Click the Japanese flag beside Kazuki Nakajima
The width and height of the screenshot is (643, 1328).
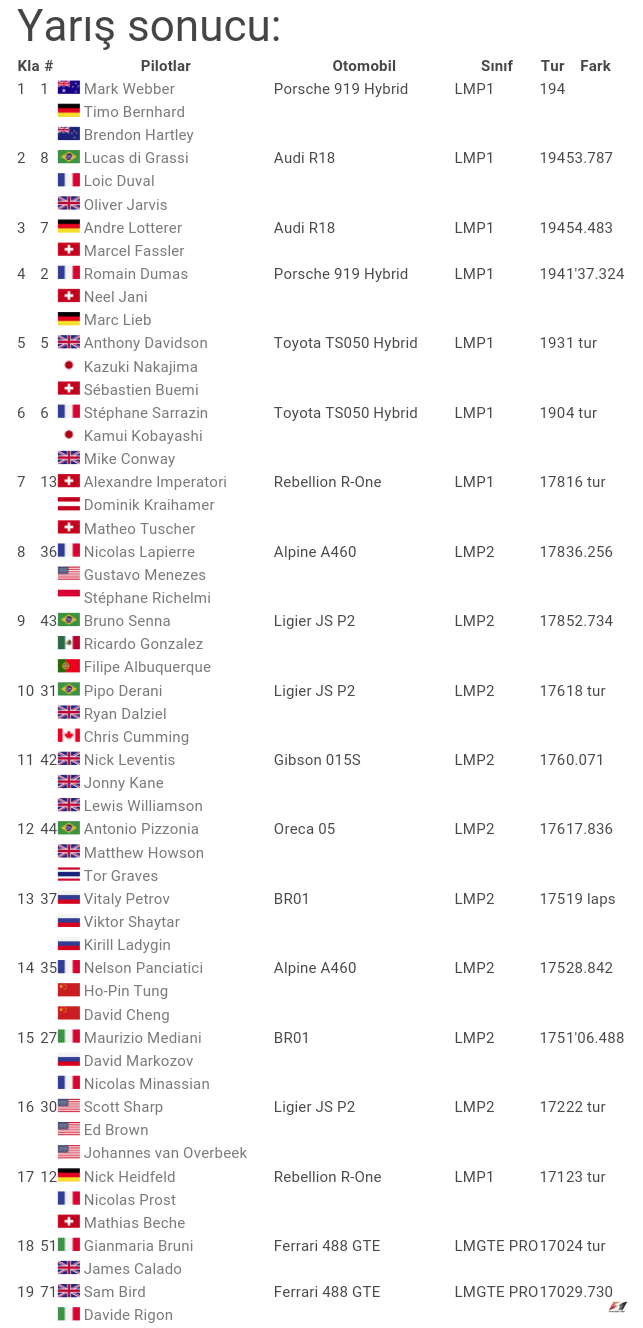click(x=68, y=366)
